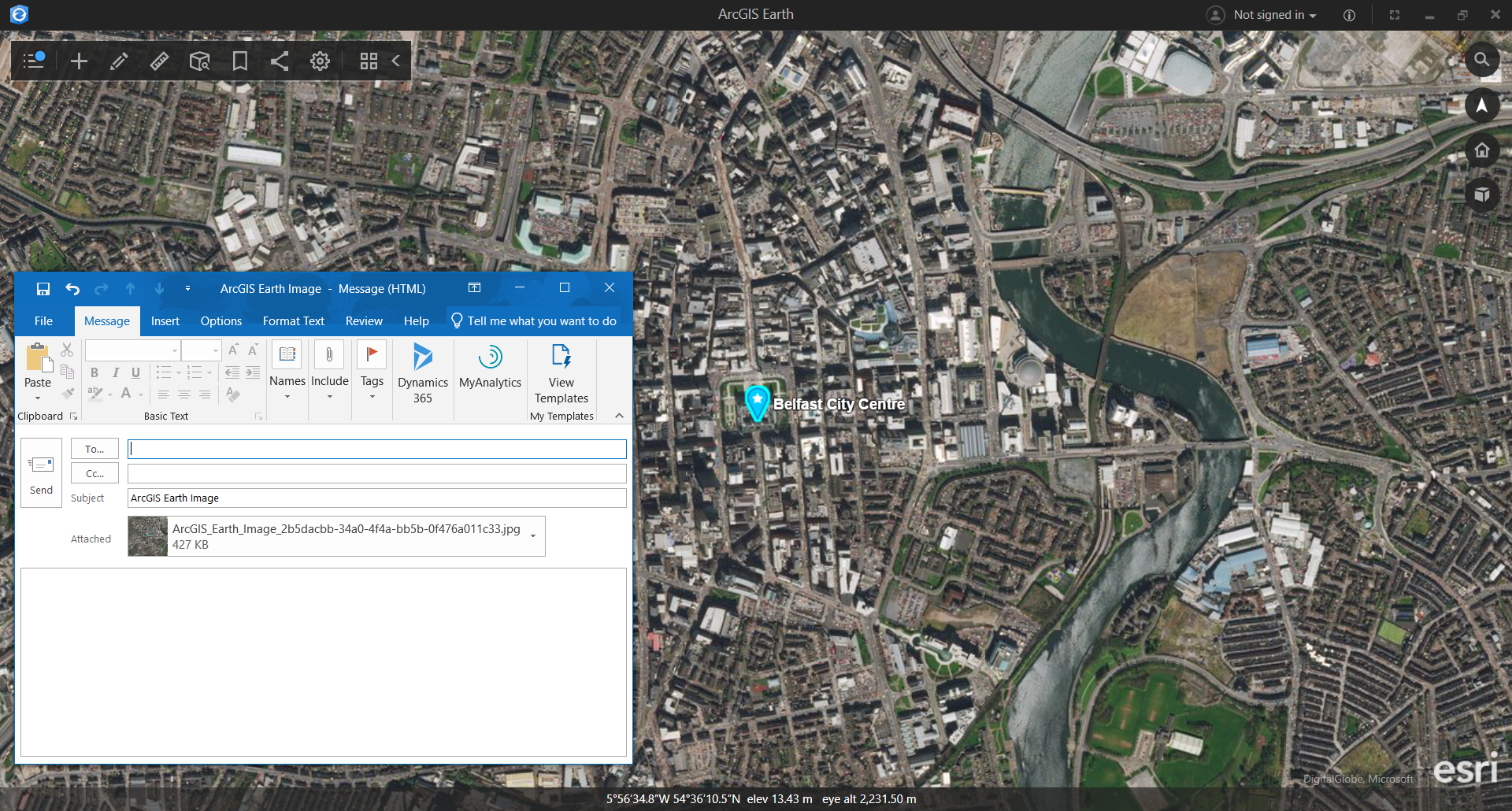
Task: Open the Help tab
Action: coord(417,321)
